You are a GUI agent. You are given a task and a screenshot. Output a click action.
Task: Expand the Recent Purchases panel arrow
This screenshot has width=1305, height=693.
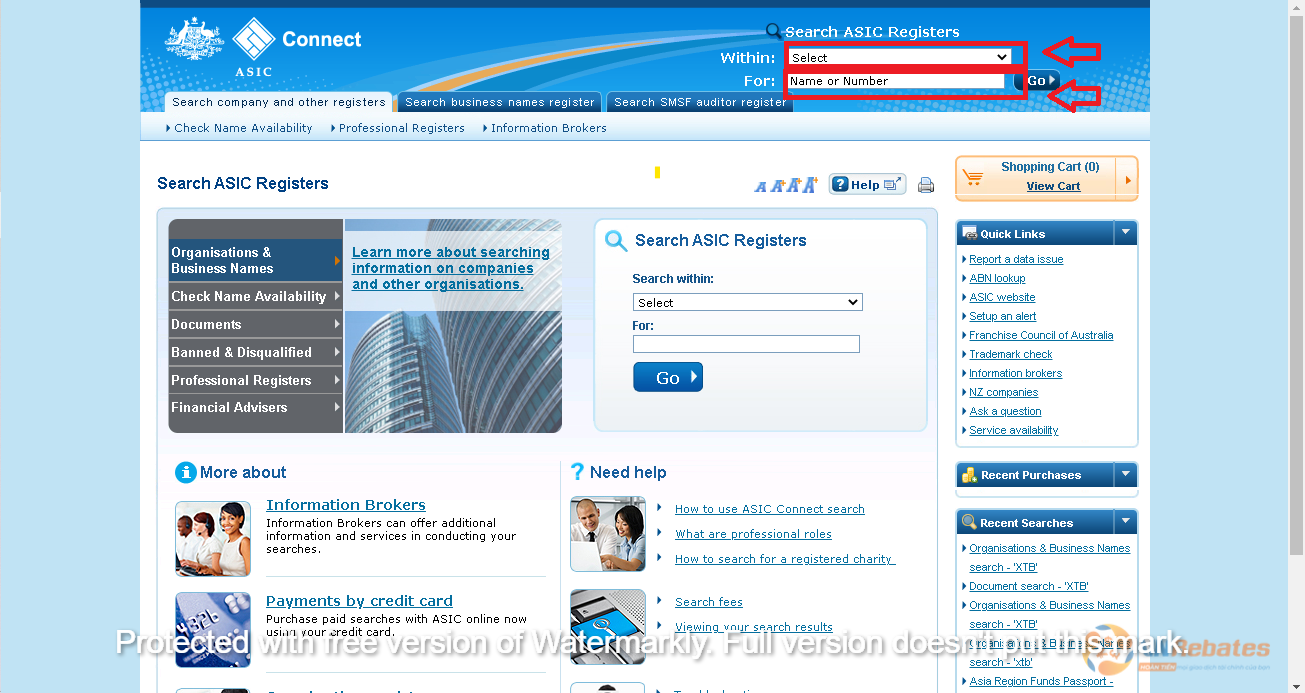(x=1126, y=474)
